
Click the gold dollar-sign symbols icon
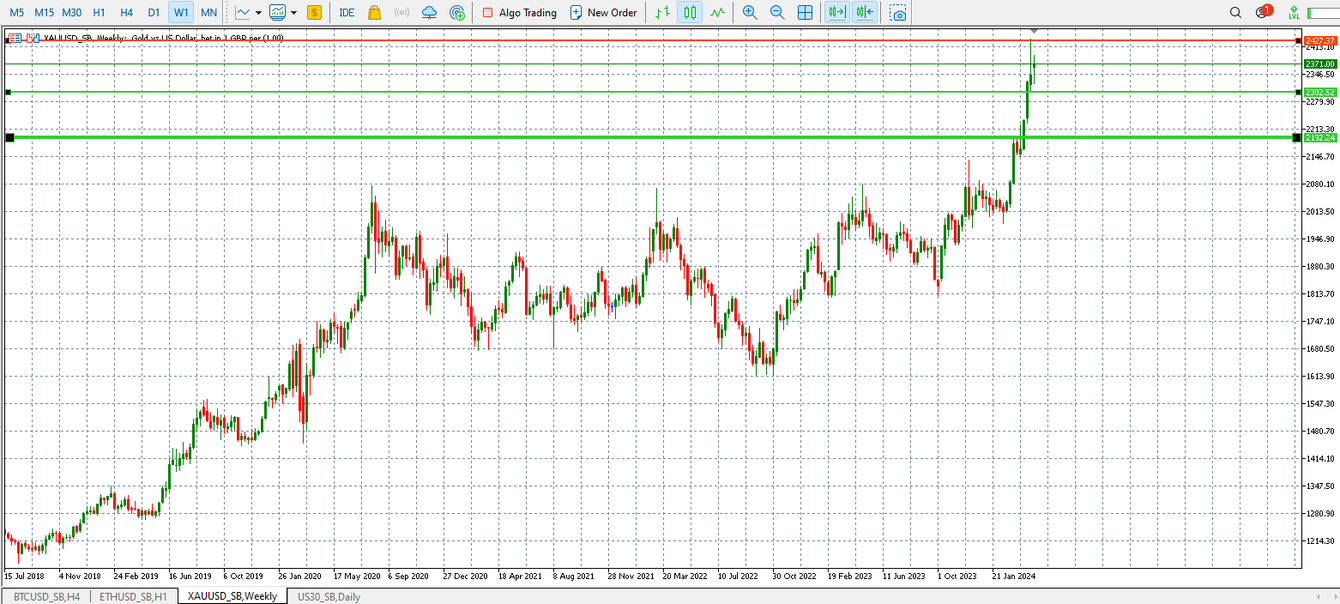coord(314,13)
